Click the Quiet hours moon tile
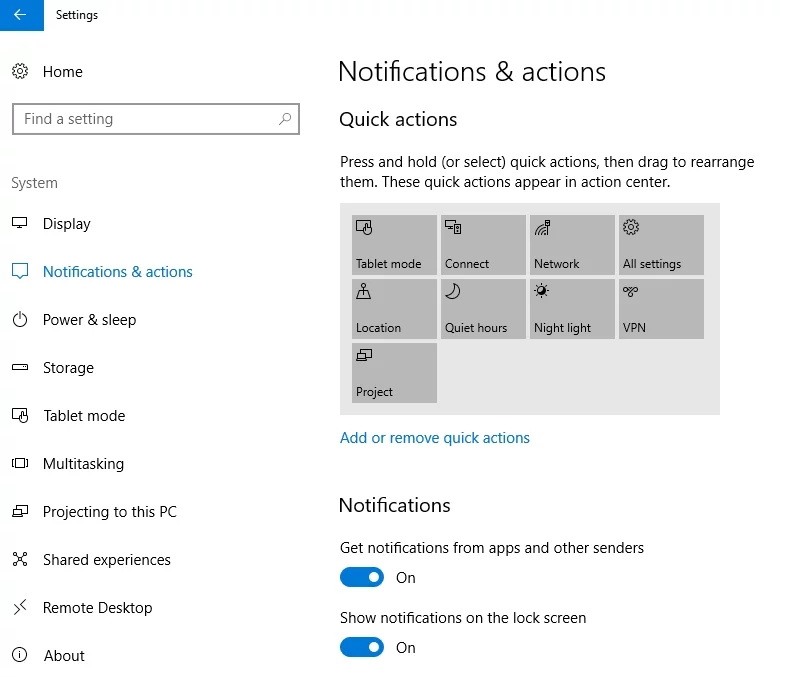This screenshot has height=677, width=785. [x=483, y=309]
